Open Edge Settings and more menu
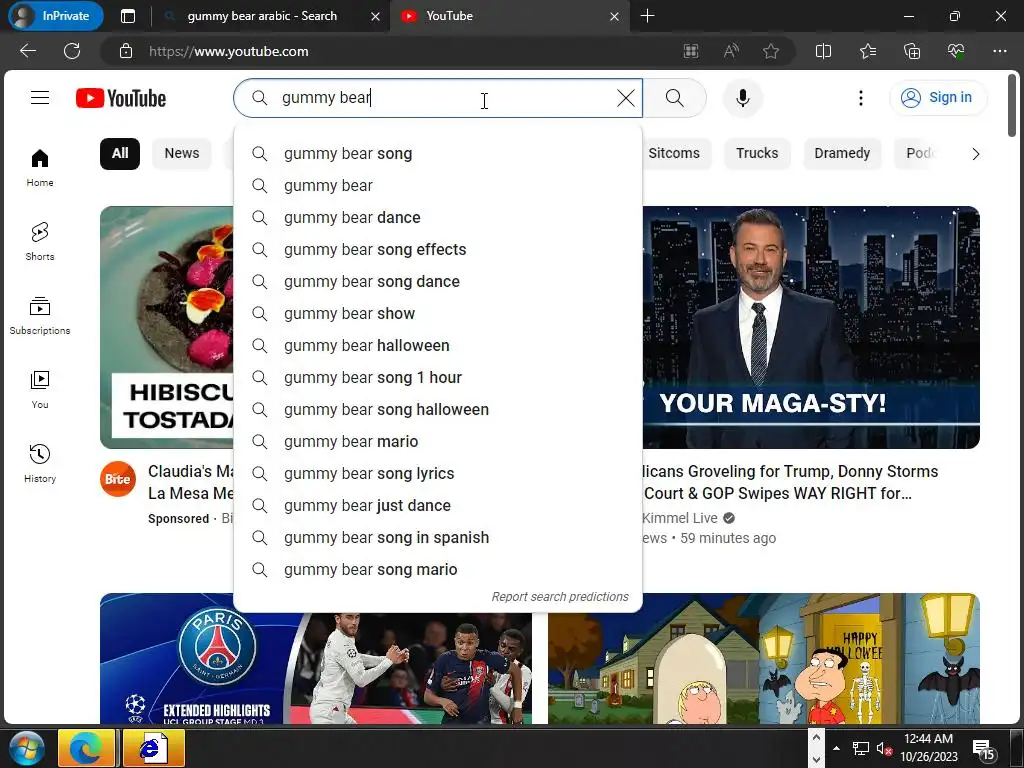The image size is (1024, 768). 1000,51
